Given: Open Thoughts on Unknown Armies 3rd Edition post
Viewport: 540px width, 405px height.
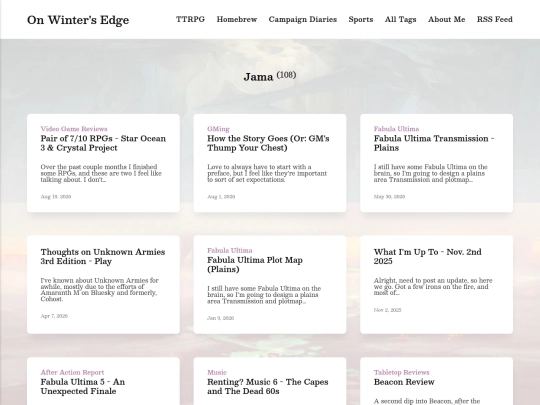Looking at the screenshot, I should coord(103,256).
